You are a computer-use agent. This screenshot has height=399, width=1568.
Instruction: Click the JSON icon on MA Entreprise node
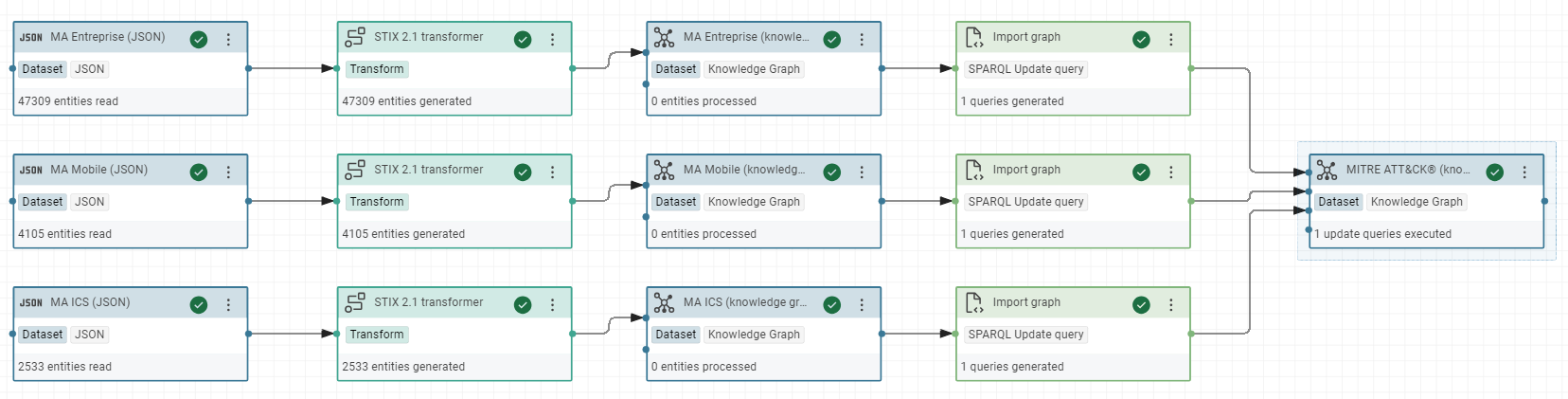point(31,38)
